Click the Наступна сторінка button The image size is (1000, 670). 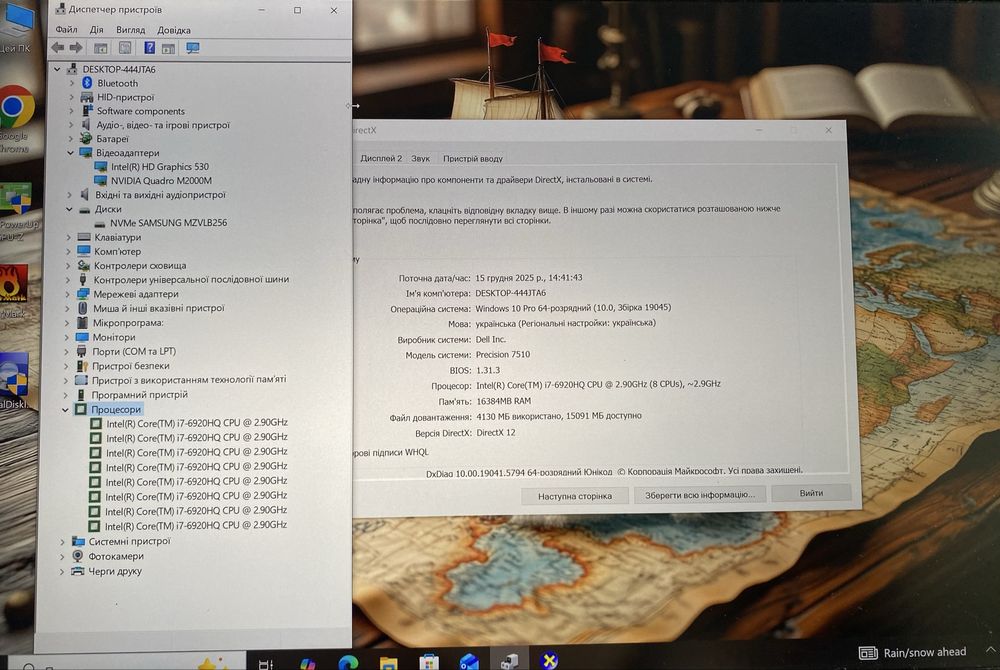[x=575, y=496]
